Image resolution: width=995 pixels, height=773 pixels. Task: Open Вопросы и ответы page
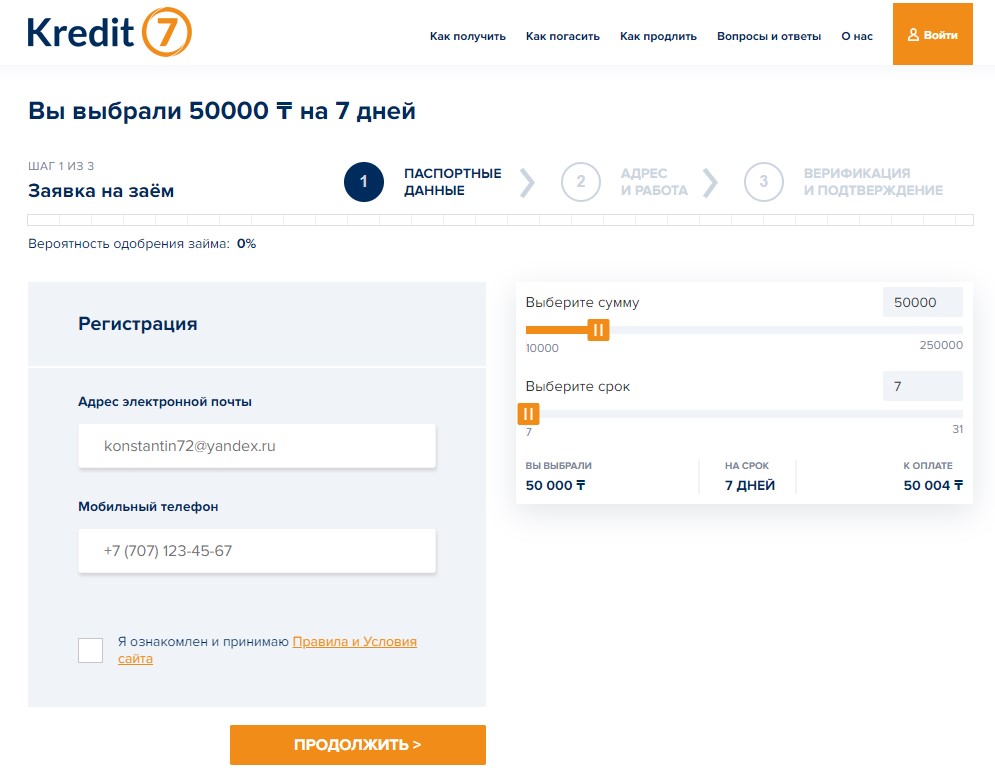coord(768,36)
